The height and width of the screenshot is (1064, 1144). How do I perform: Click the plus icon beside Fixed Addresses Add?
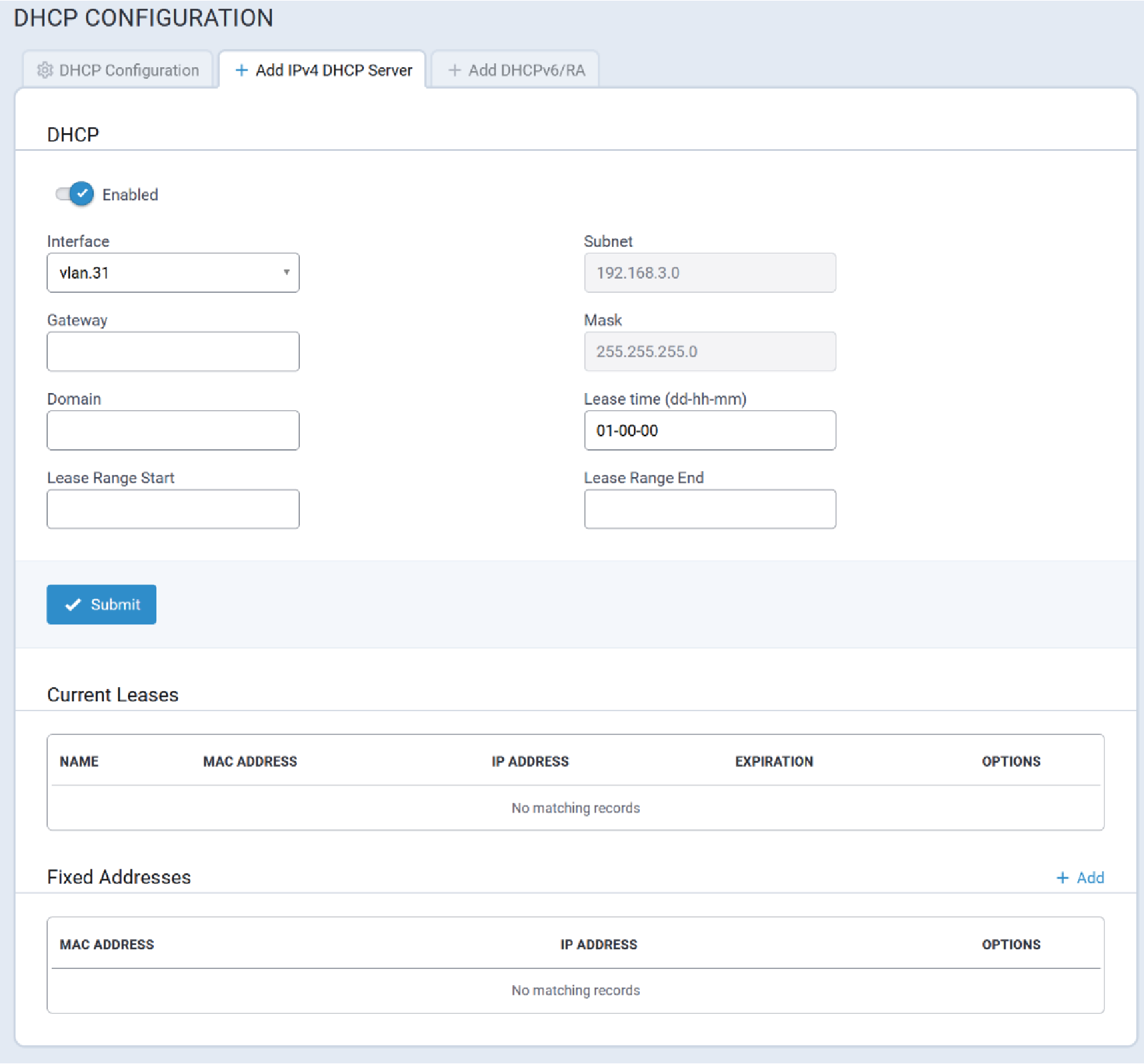pos(1062,877)
